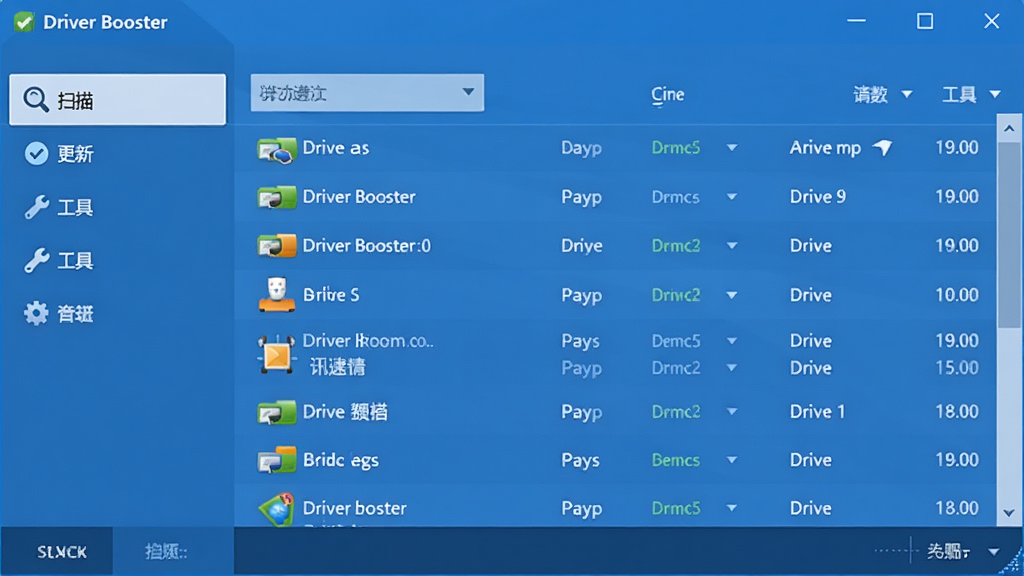Select the Driver boster entry name
Image resolution: width=1024 pixels, height=576 pixels.
point(355,508)
